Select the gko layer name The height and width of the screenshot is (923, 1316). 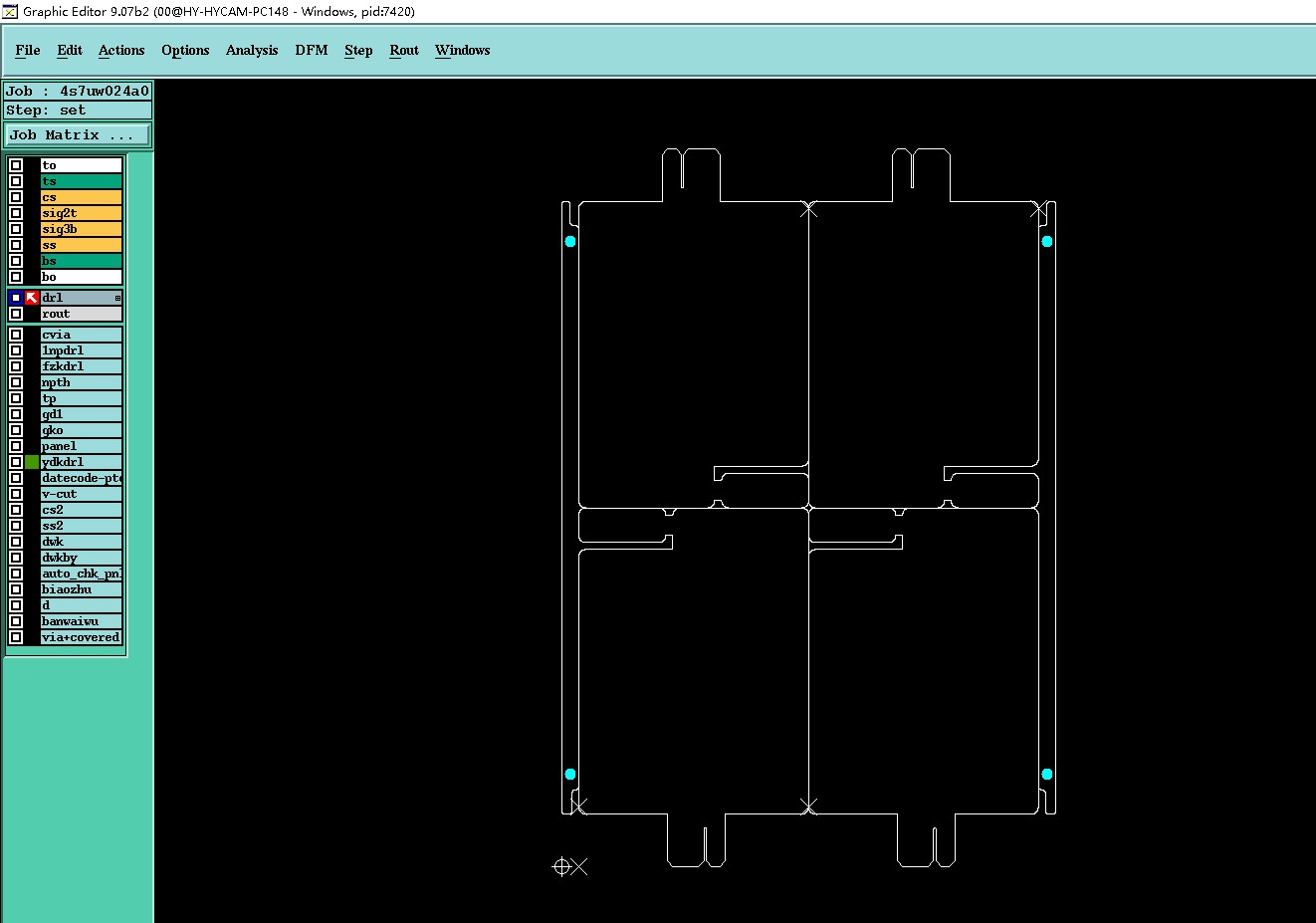click(x=82, y=430)
